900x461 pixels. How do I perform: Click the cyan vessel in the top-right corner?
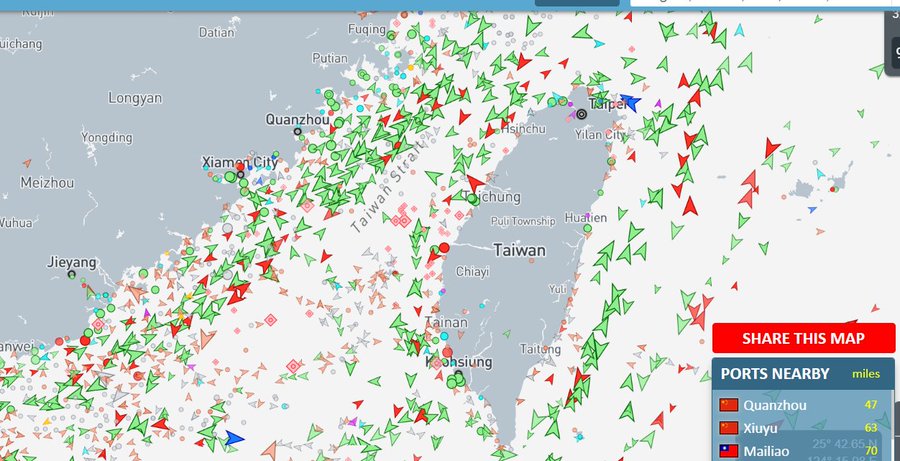[739, 30]
